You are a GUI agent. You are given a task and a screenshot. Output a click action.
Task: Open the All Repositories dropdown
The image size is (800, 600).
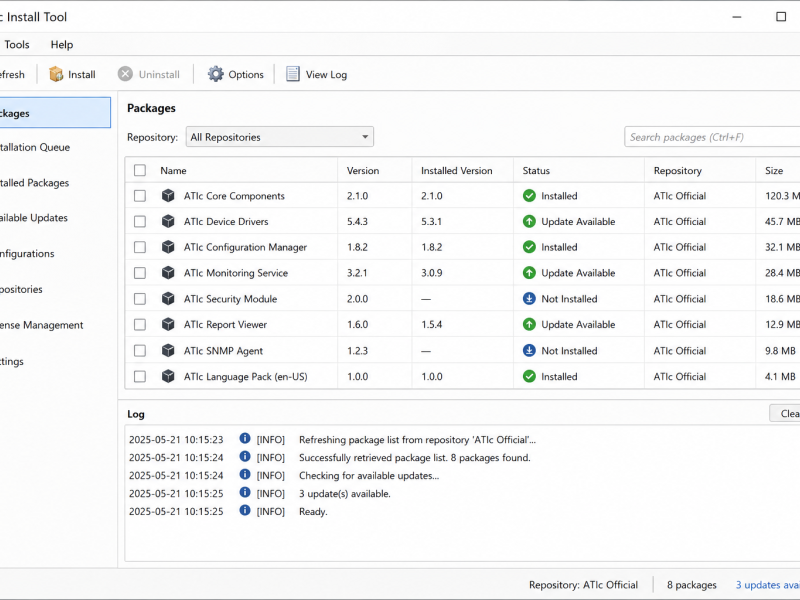click(280, 137)
